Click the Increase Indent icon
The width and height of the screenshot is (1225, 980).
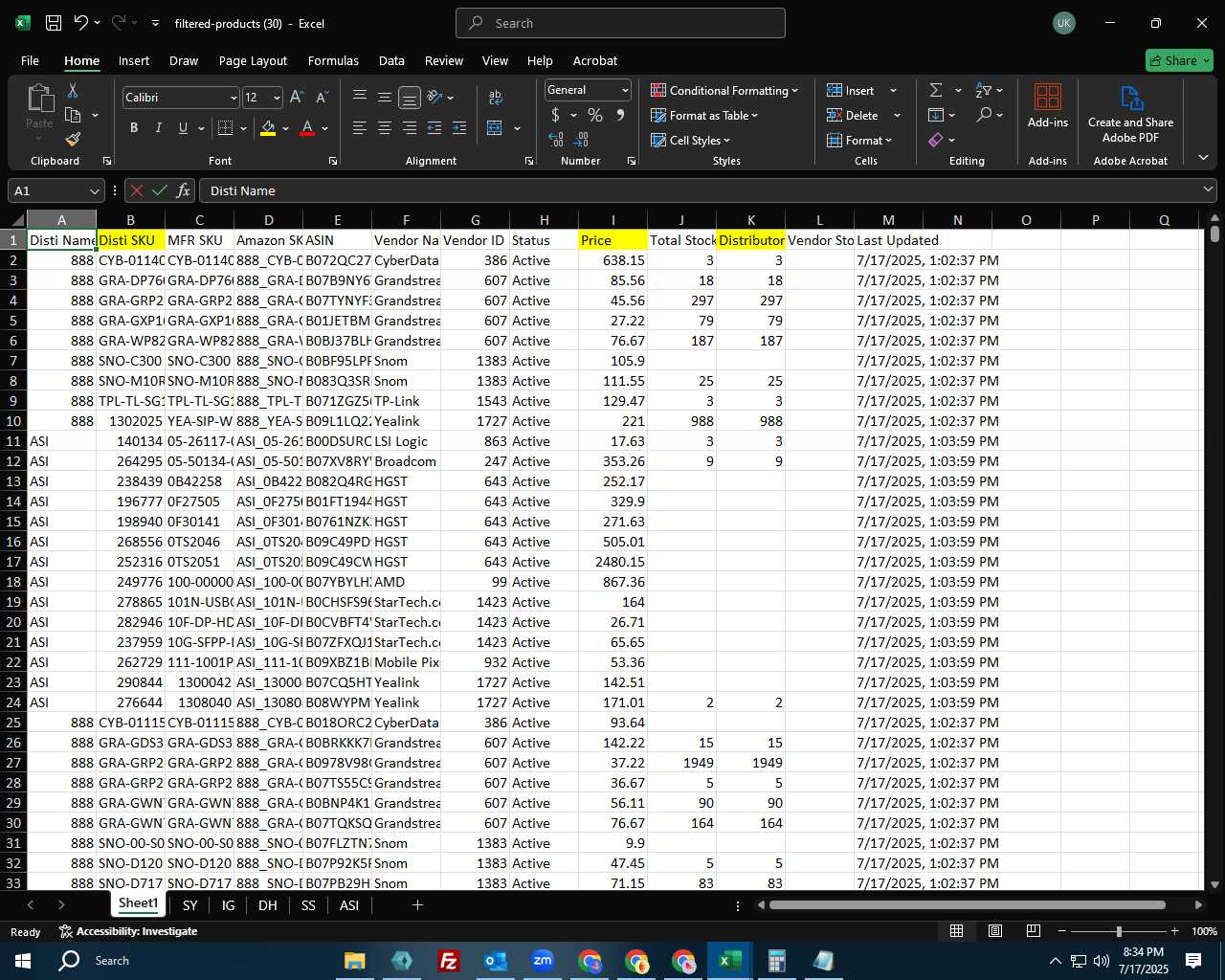[x=459, y=128]
